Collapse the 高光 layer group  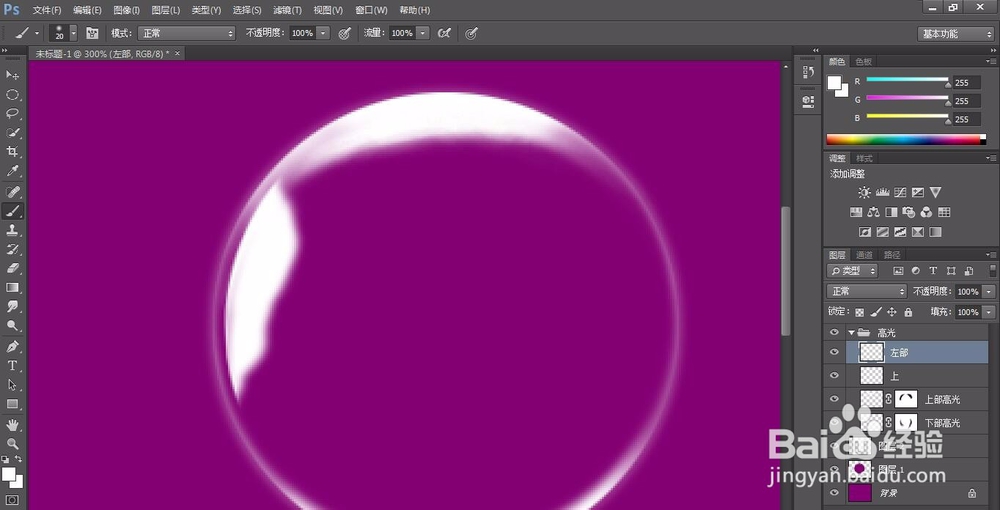(x=851, y=332)
